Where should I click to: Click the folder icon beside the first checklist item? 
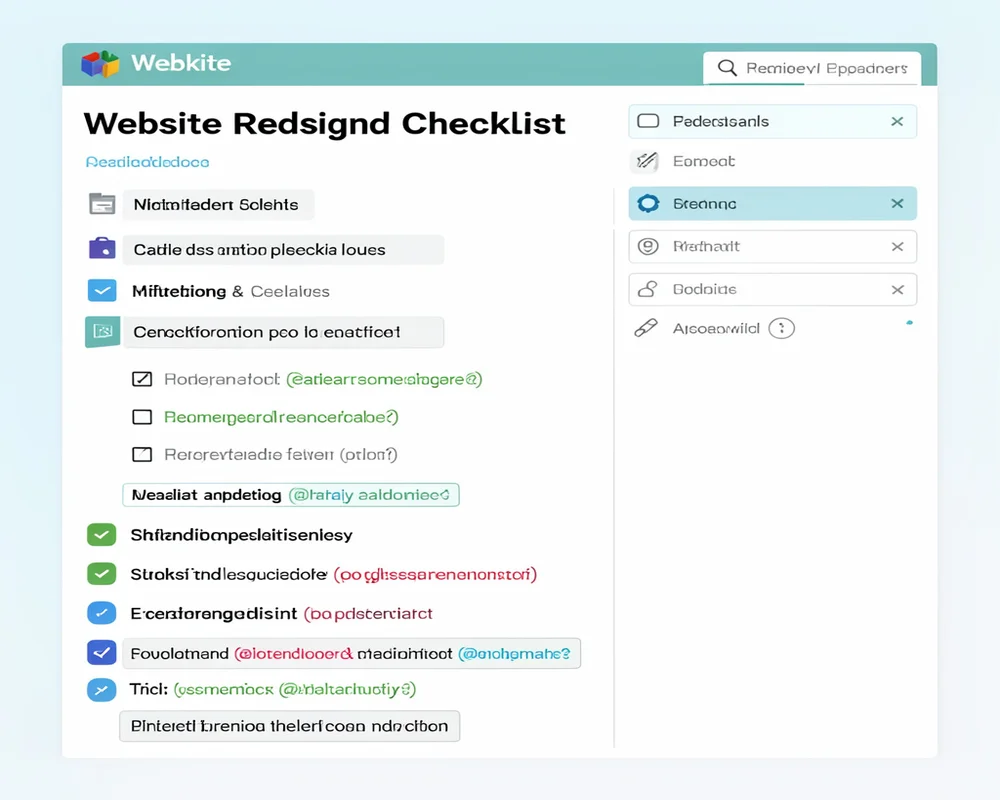click(x=102, y=203)
